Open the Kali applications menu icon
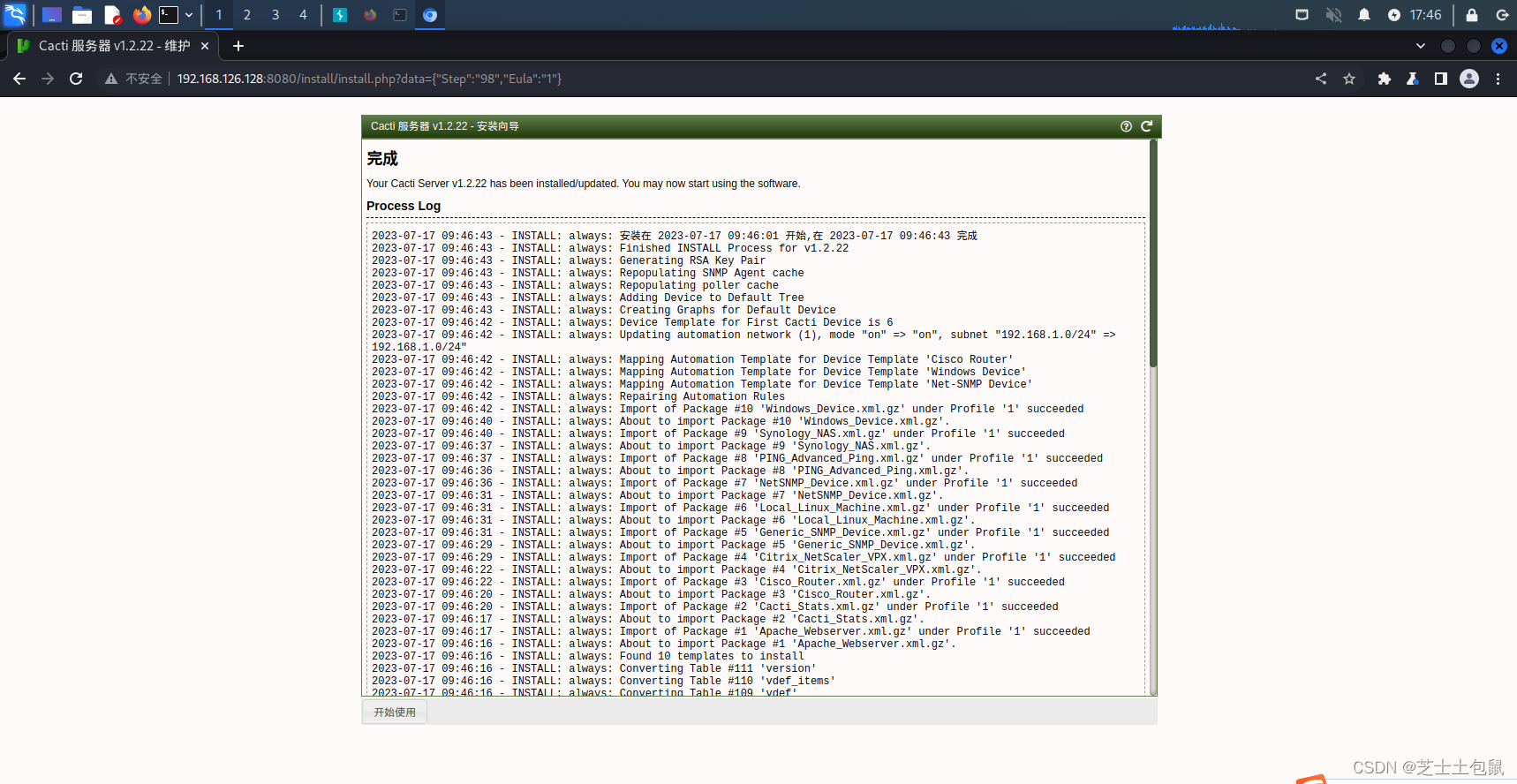This screenshot has width=1517, height=784. point(15,14)
